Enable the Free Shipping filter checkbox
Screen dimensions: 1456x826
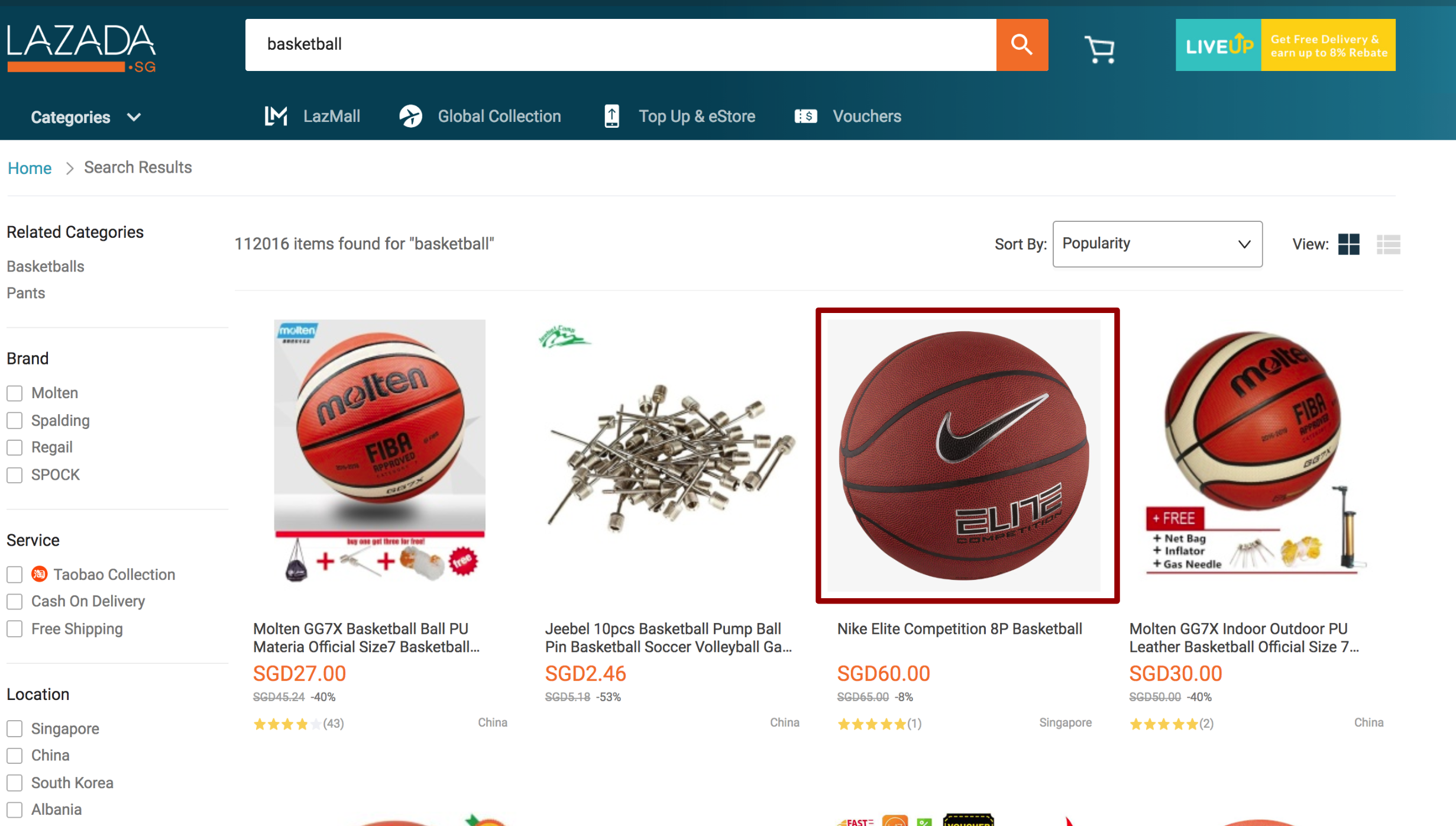coord(15,628)
